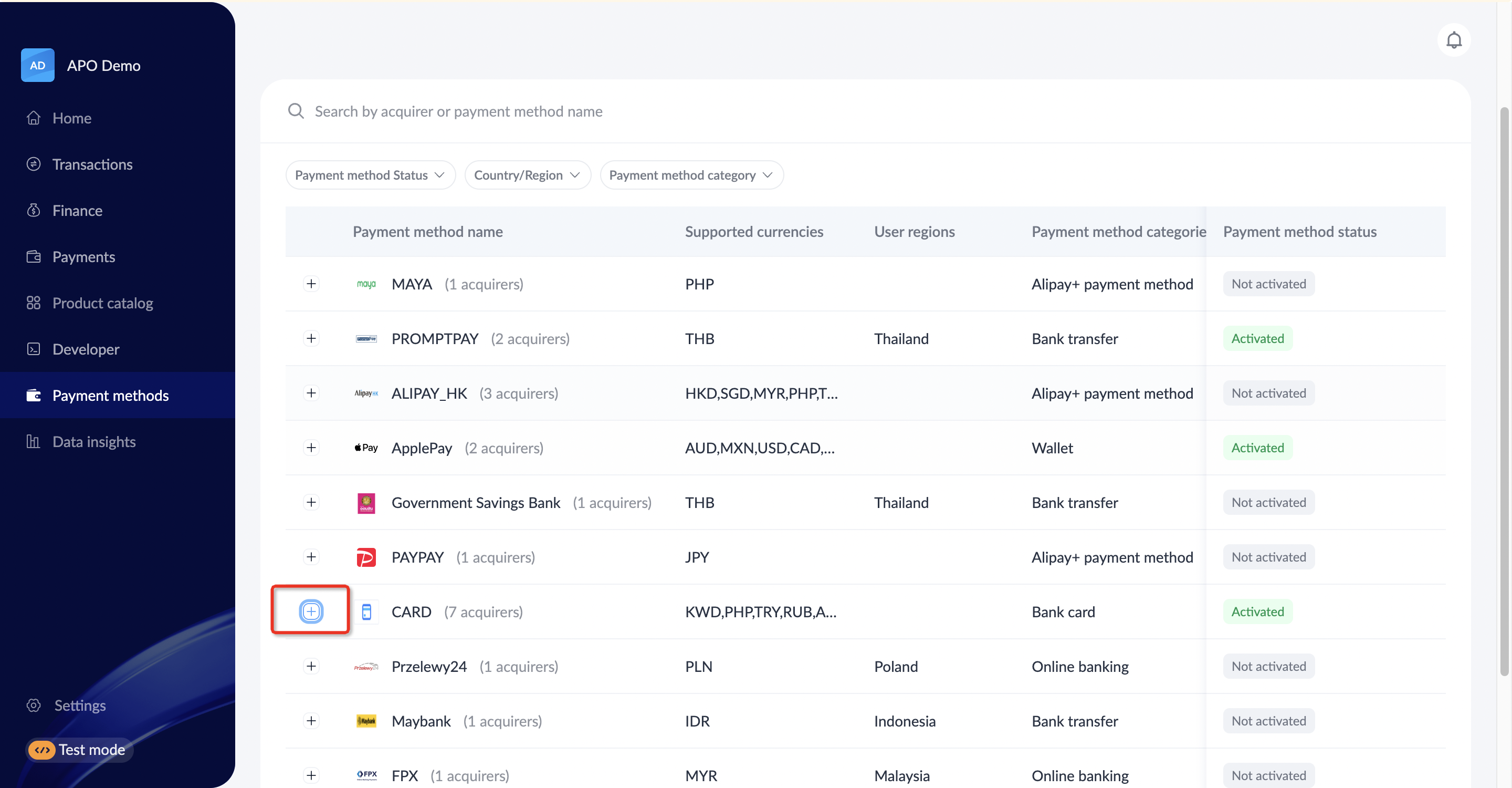Click Activated status badge for ApplePay
Screen dimensions: 1512x788
click(x=1257, y=448)
